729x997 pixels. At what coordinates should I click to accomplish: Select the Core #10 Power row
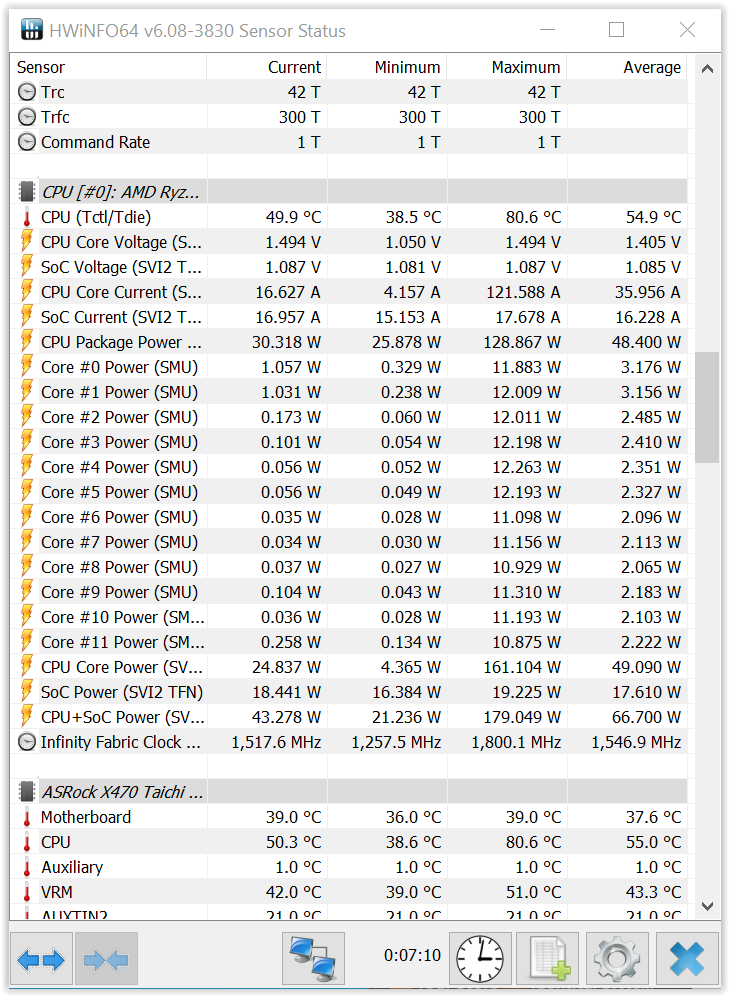349,617
